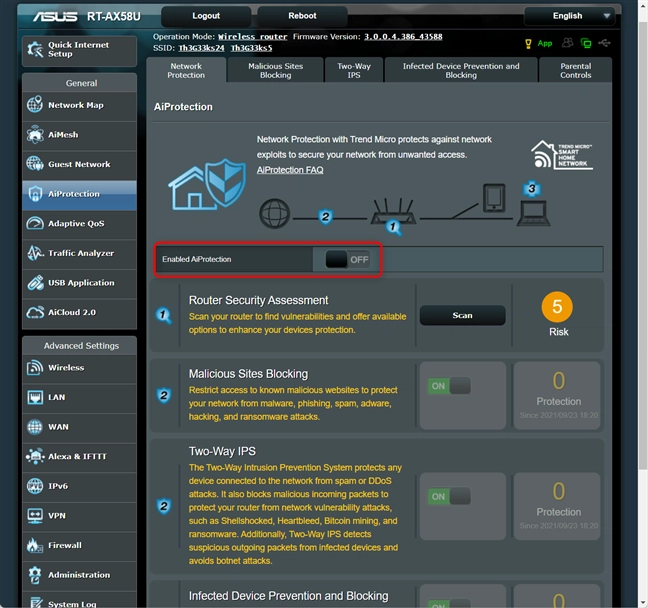Click the App link in header
Screen dimensions: 648x608
pyautogui.click(x=545, y=43)
